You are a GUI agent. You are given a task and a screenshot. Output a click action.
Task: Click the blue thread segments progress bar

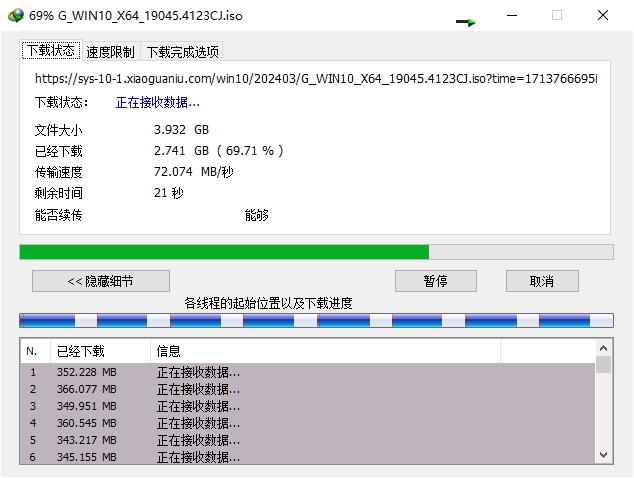coord(316,320)
